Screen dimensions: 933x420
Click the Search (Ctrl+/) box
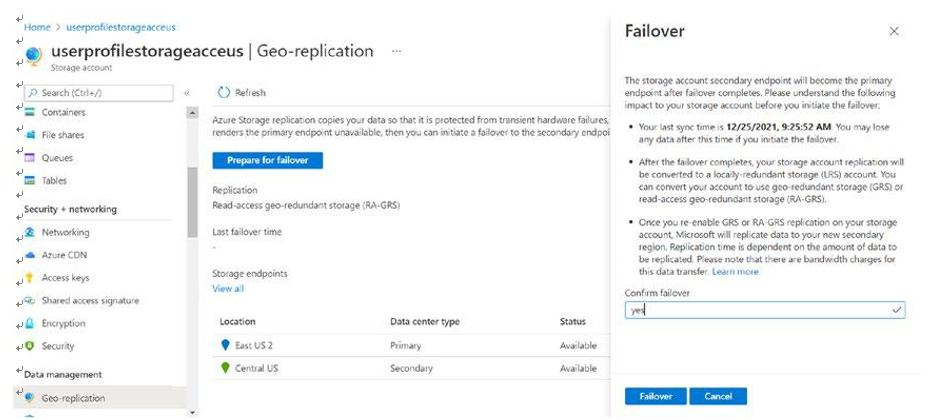99,93
